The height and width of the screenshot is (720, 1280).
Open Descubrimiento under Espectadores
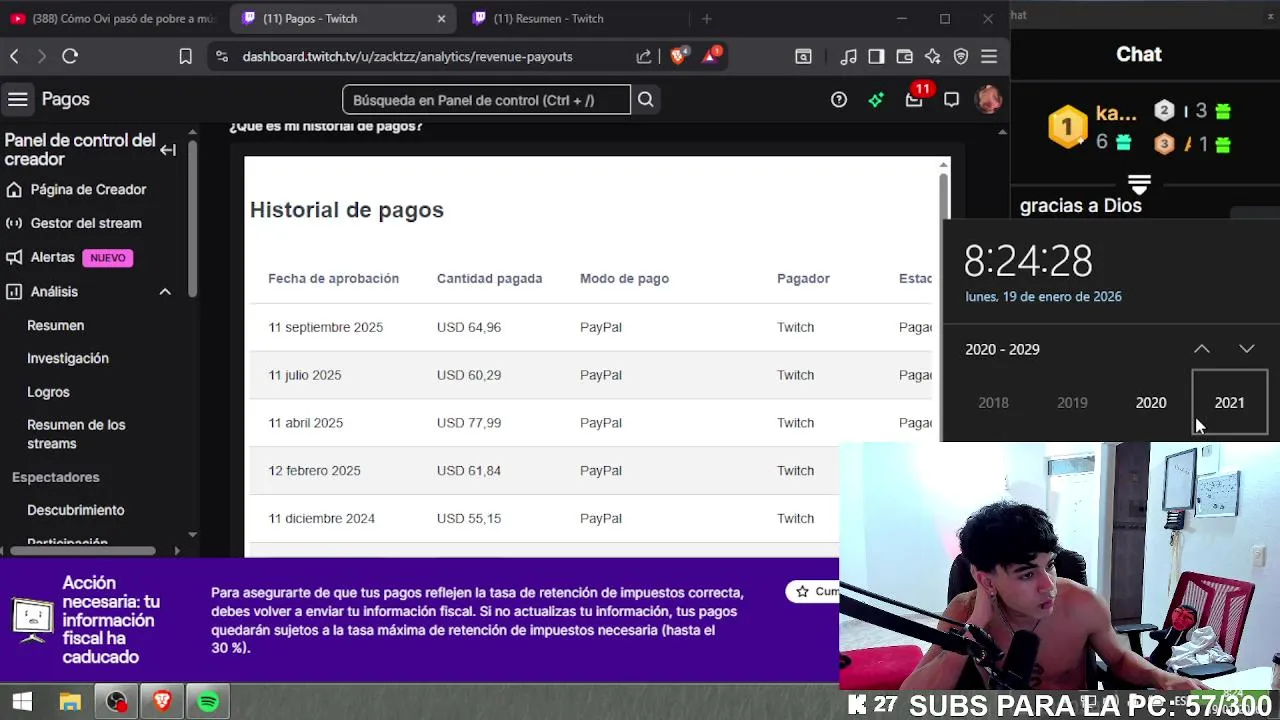pos(76,510)
